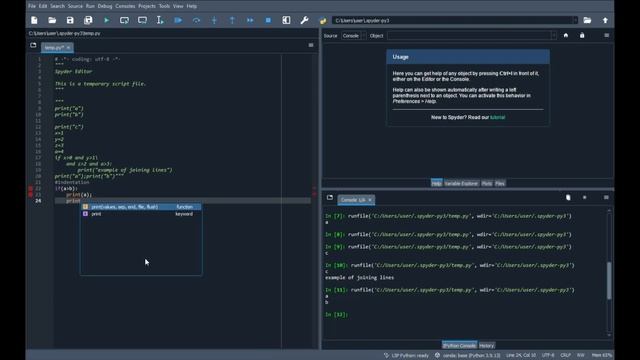
Task: Switch to the History tab
Action: (487, 346)
